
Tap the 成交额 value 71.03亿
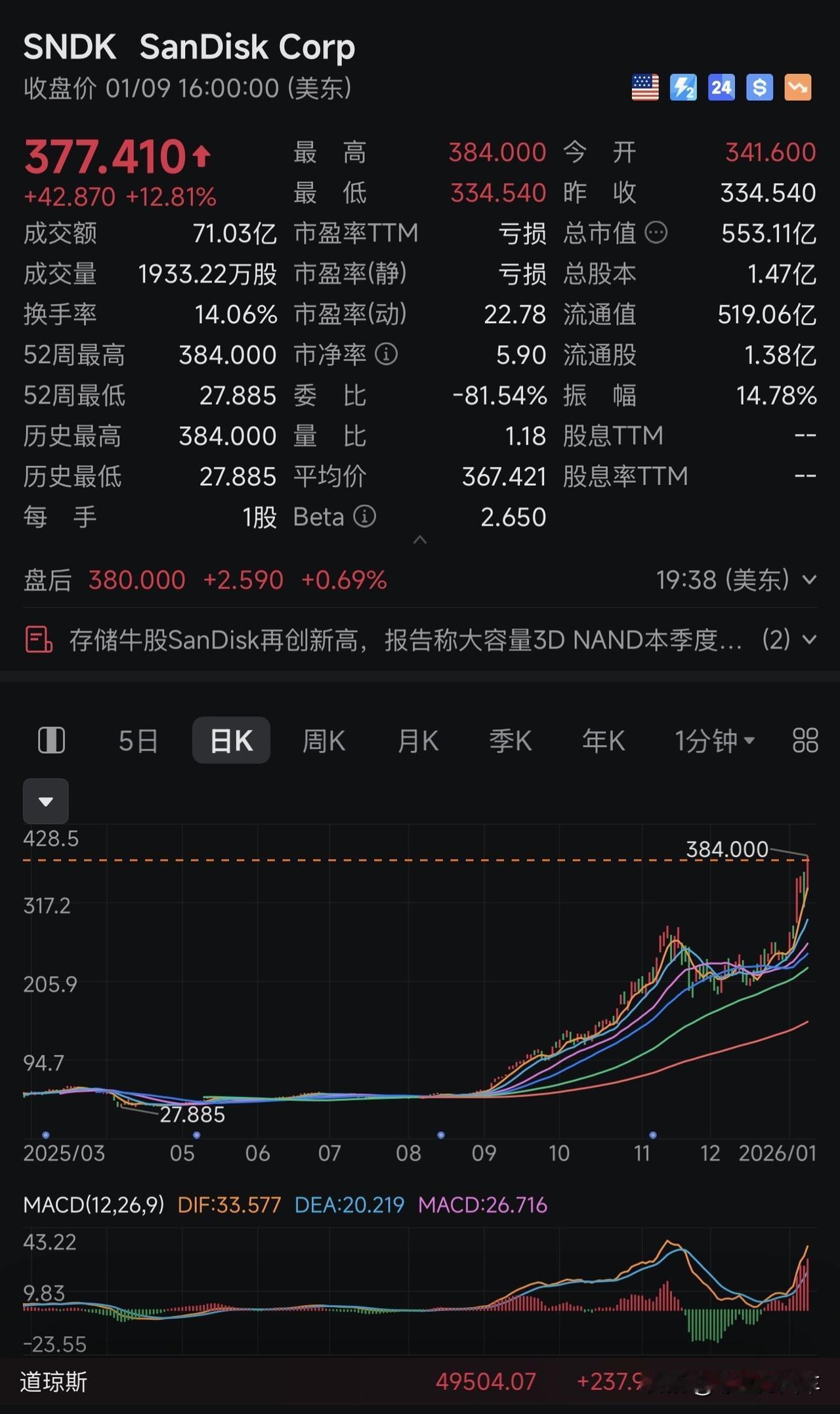(235, 233)
